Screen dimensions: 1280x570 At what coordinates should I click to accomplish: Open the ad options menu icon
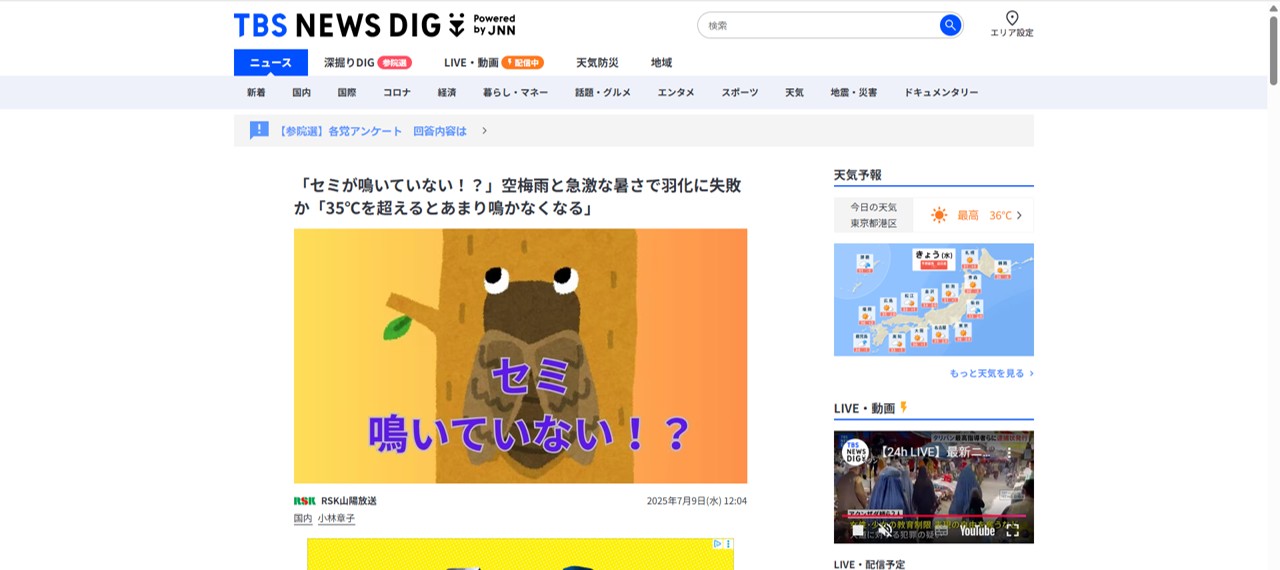click(x=729, y=544)
